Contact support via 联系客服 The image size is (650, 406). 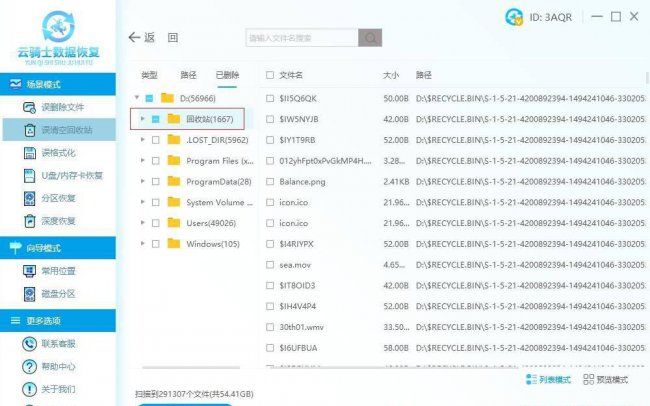pos(49,344)
